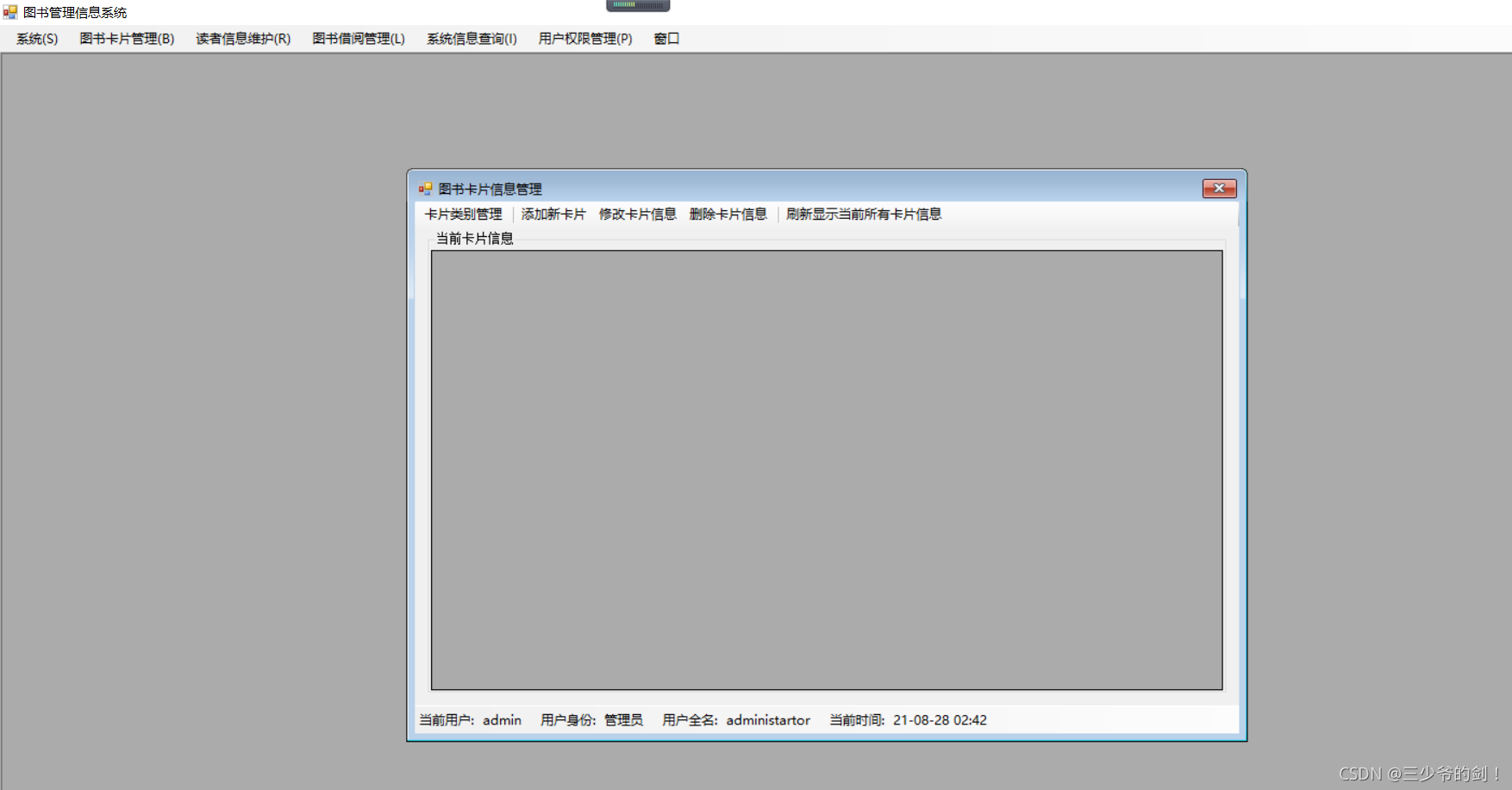Click the 用户身份: 管理员 status entry
The image size is (1512, 790).
(591, 720)
